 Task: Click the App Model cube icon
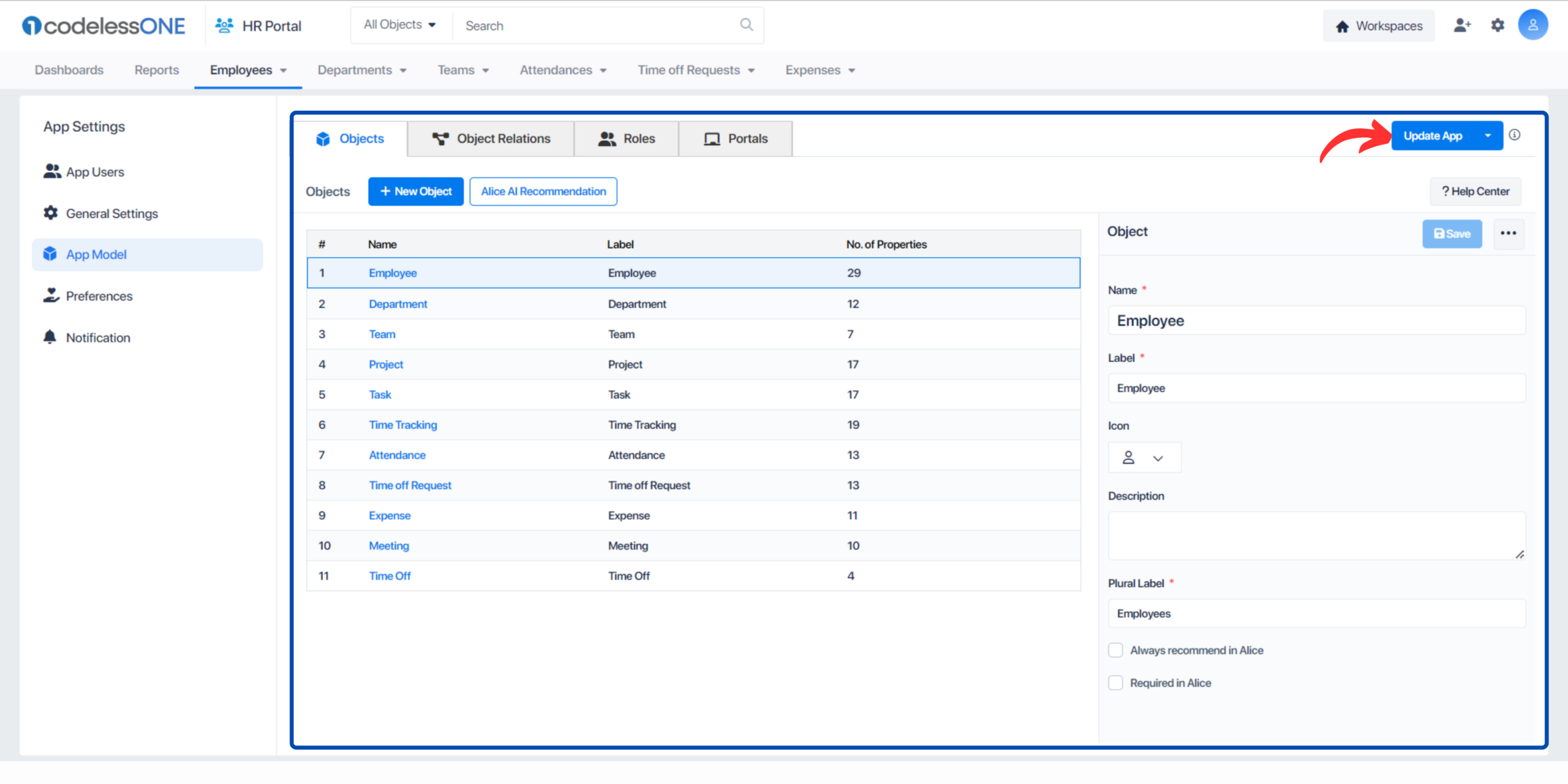[50, 254]
